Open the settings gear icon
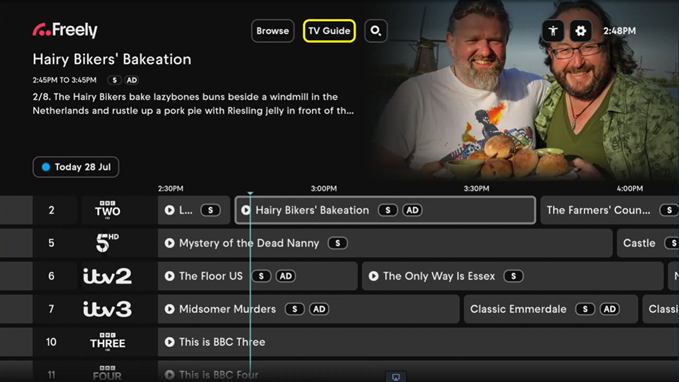Screen dimensions: 679x382 (580, 31)
